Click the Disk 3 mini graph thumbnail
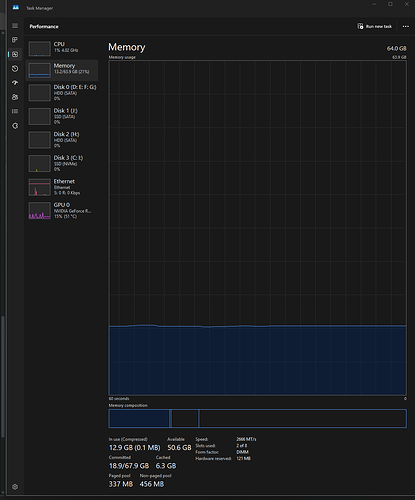 39,163
